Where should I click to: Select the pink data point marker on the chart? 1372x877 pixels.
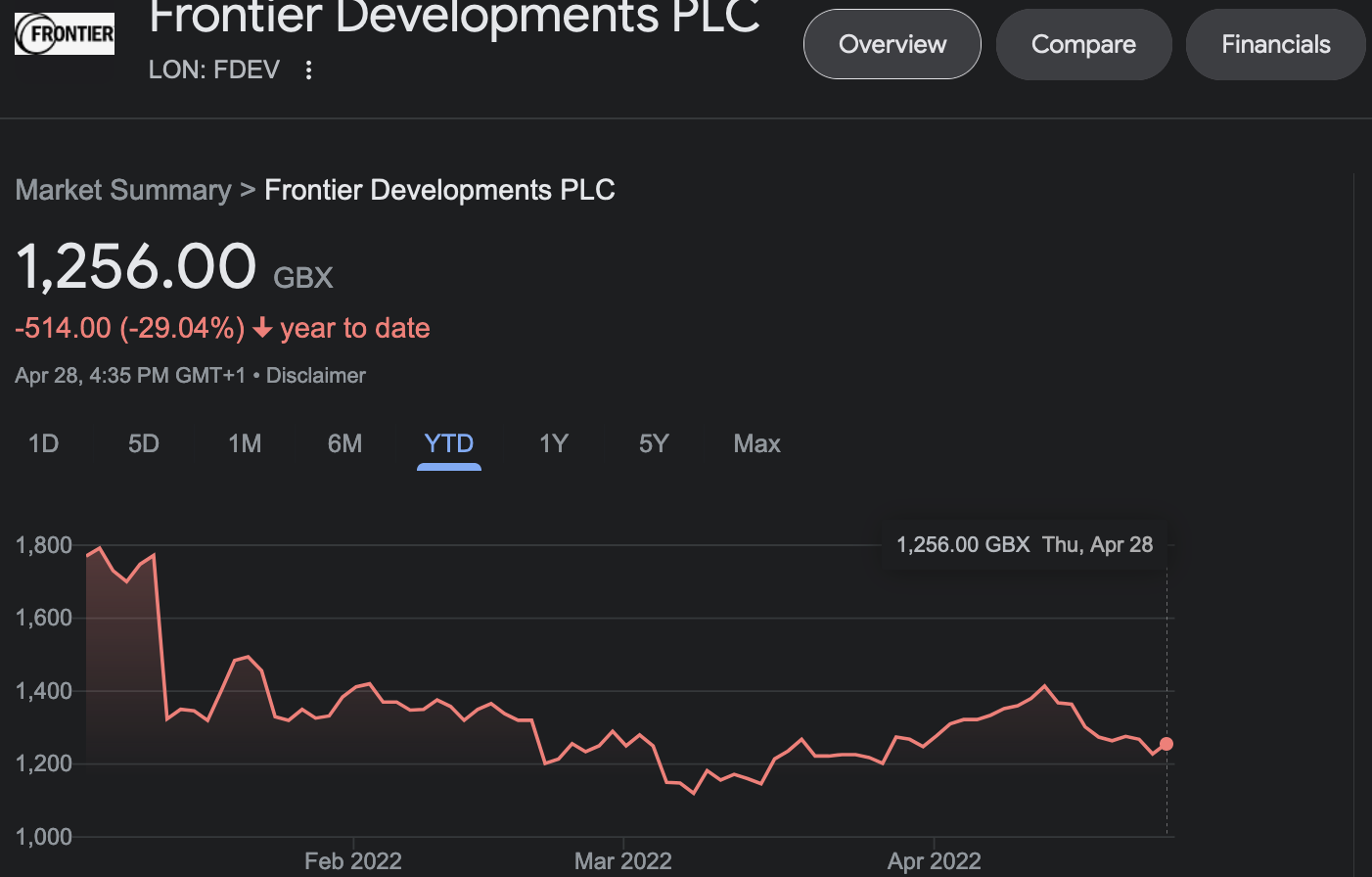tap(1166, 744)
